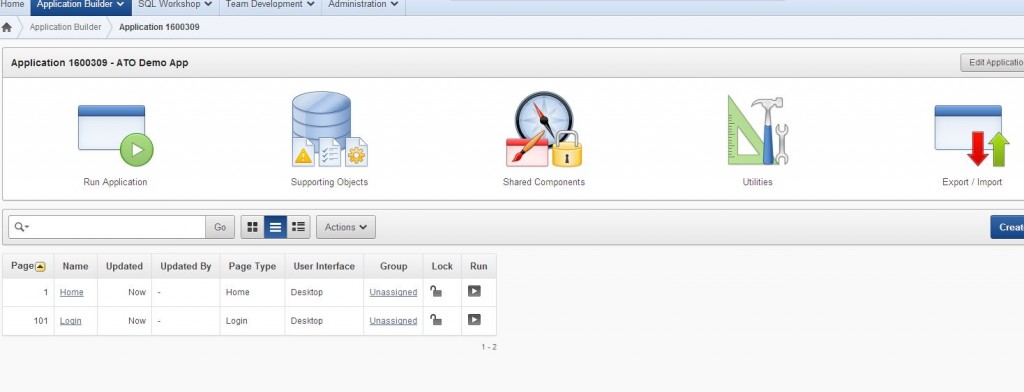This screenshot has height=392, width=1024.
Task: Open the Export / Import icon
Action: 972,135
